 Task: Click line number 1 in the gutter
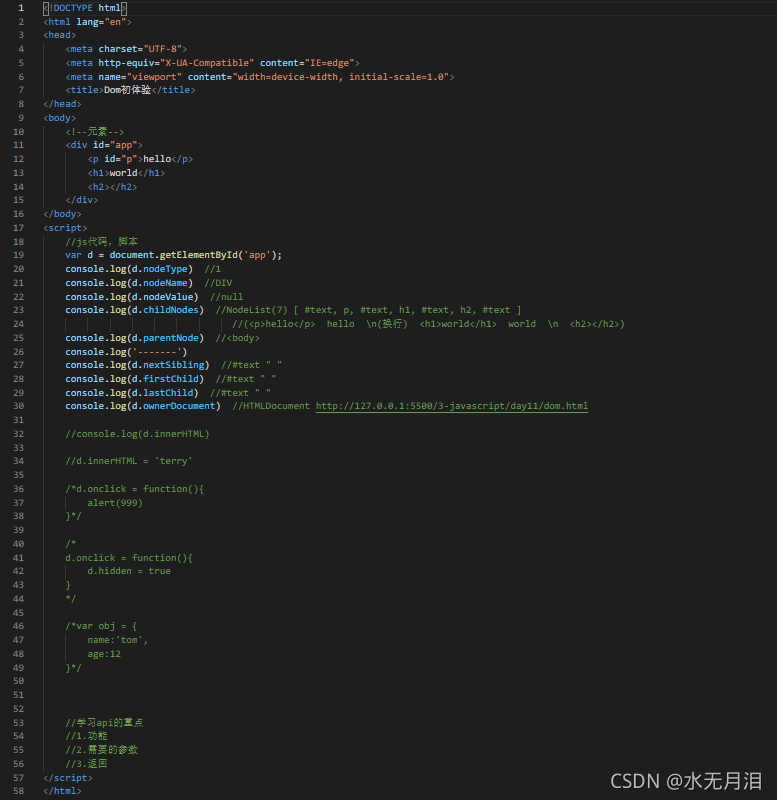21,8
